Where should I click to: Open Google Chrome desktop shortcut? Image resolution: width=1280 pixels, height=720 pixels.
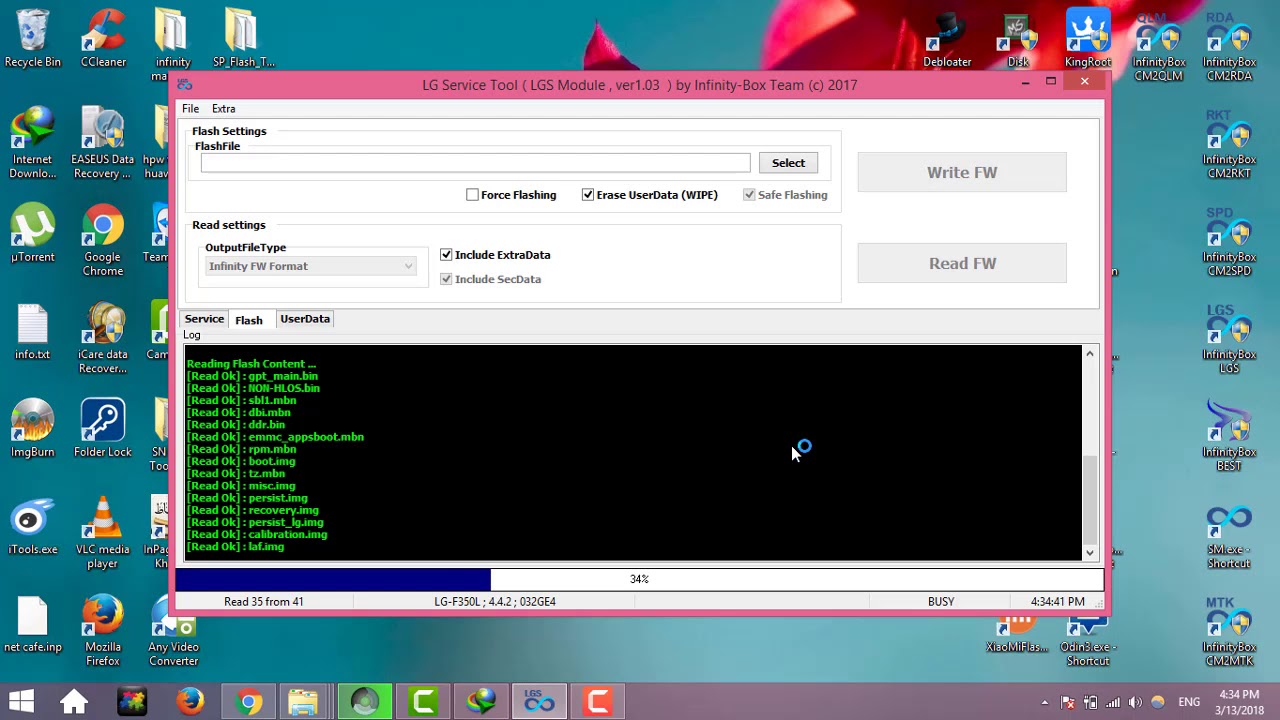click(103, 240)
